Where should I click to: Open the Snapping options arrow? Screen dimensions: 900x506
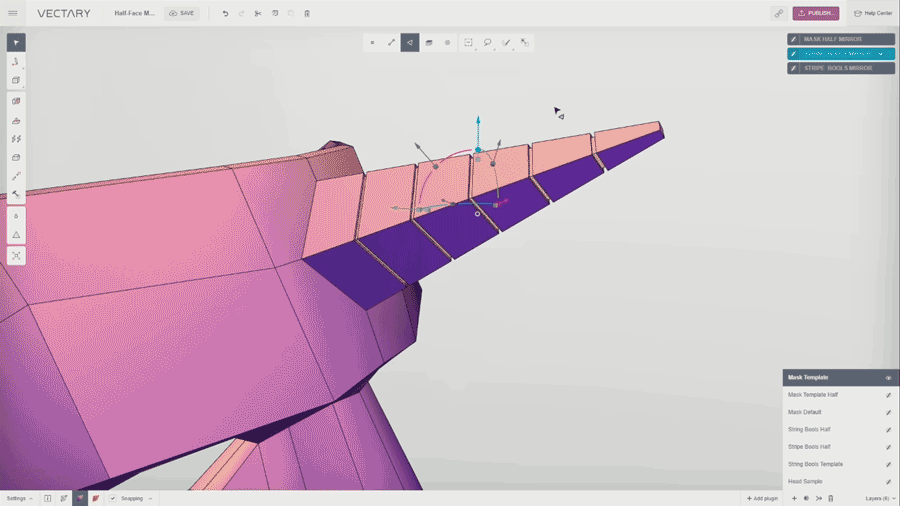(x=150, y=498)
